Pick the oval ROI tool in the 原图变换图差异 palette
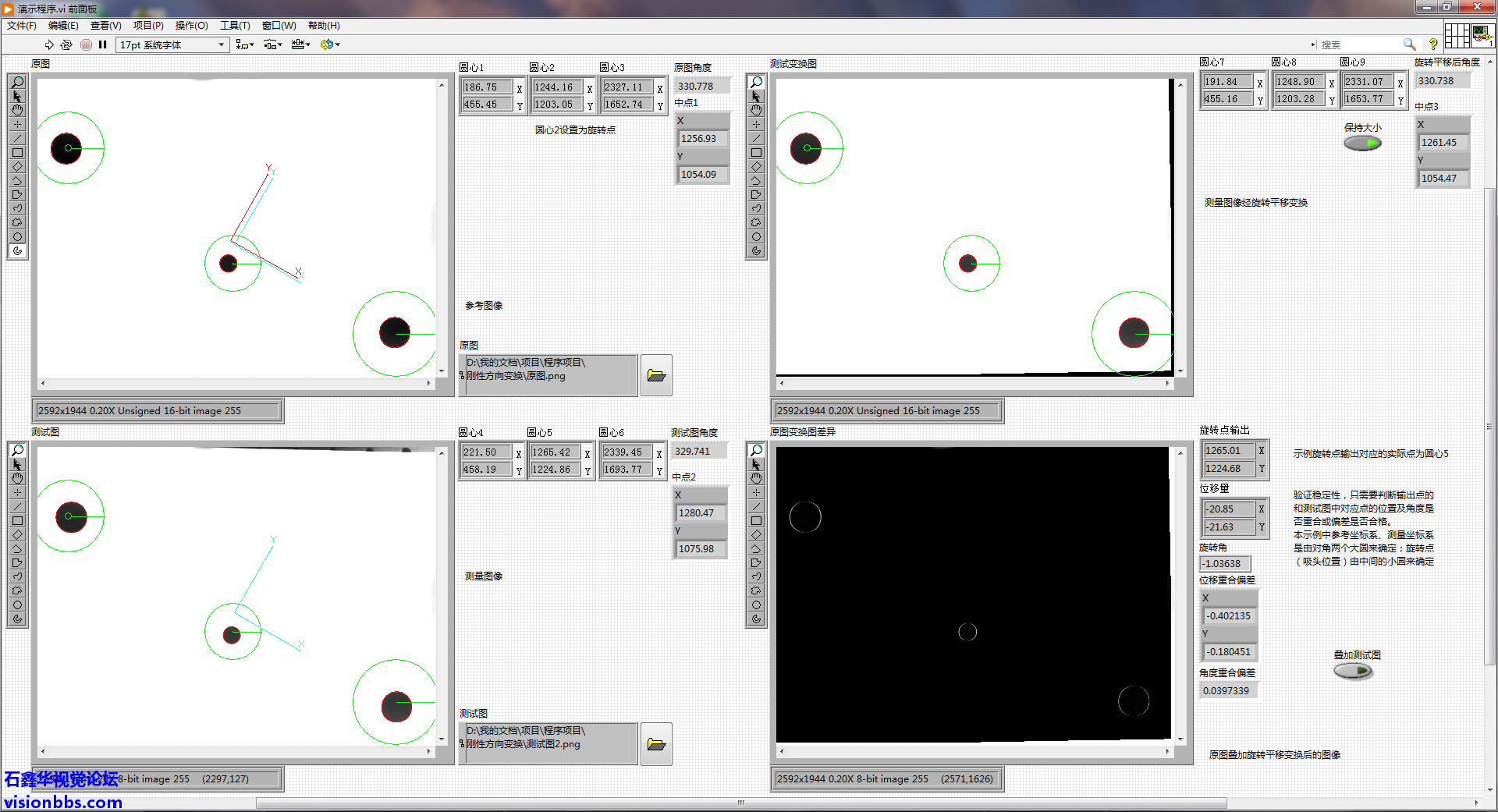 pos(756,605)
